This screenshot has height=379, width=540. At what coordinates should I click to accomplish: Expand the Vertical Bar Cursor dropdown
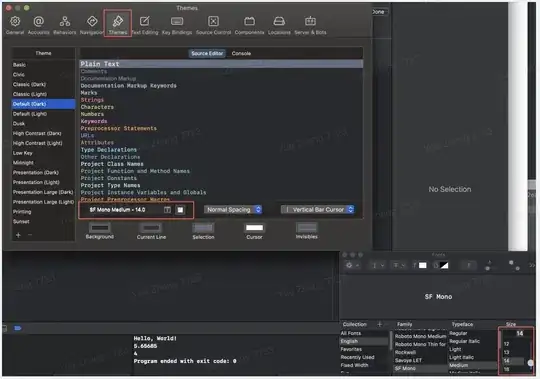click(x=318, y=210)
